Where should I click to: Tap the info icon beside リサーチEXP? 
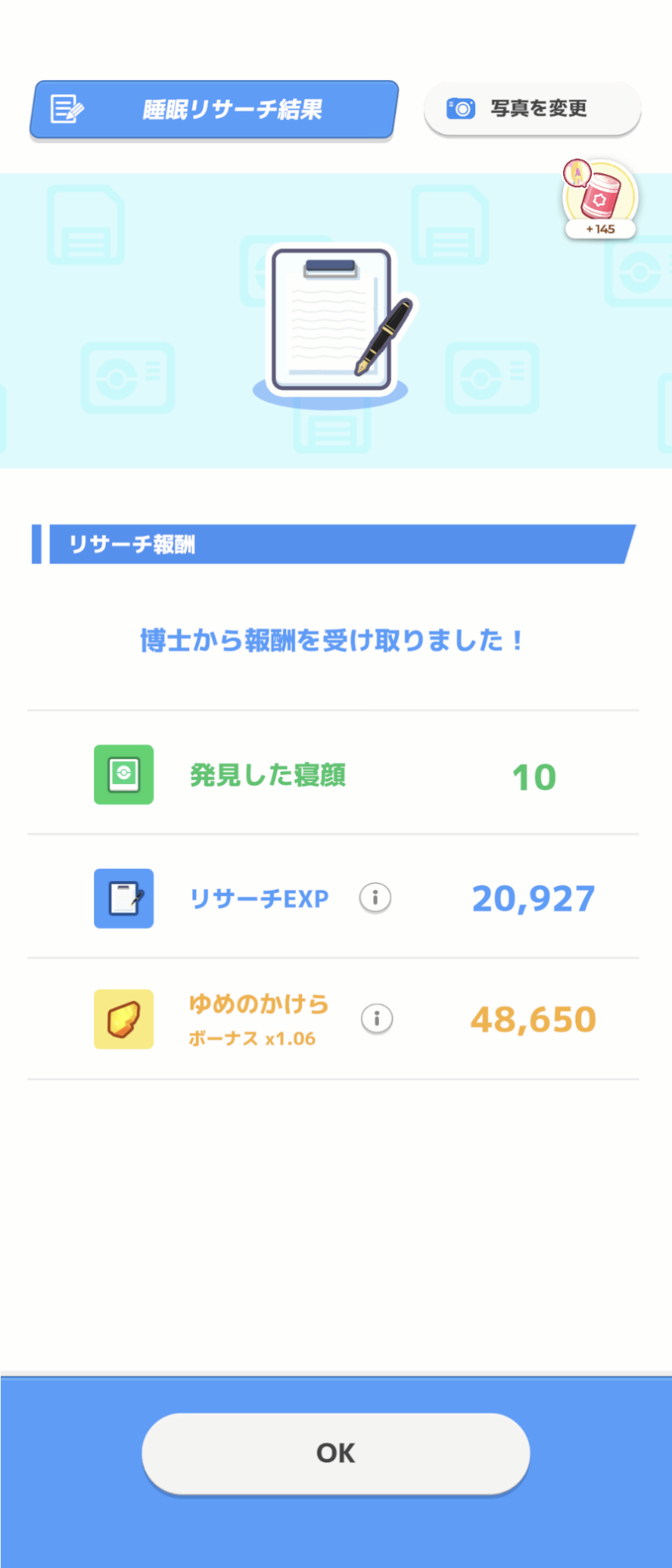pyautogui.click(x=376, y=898)
